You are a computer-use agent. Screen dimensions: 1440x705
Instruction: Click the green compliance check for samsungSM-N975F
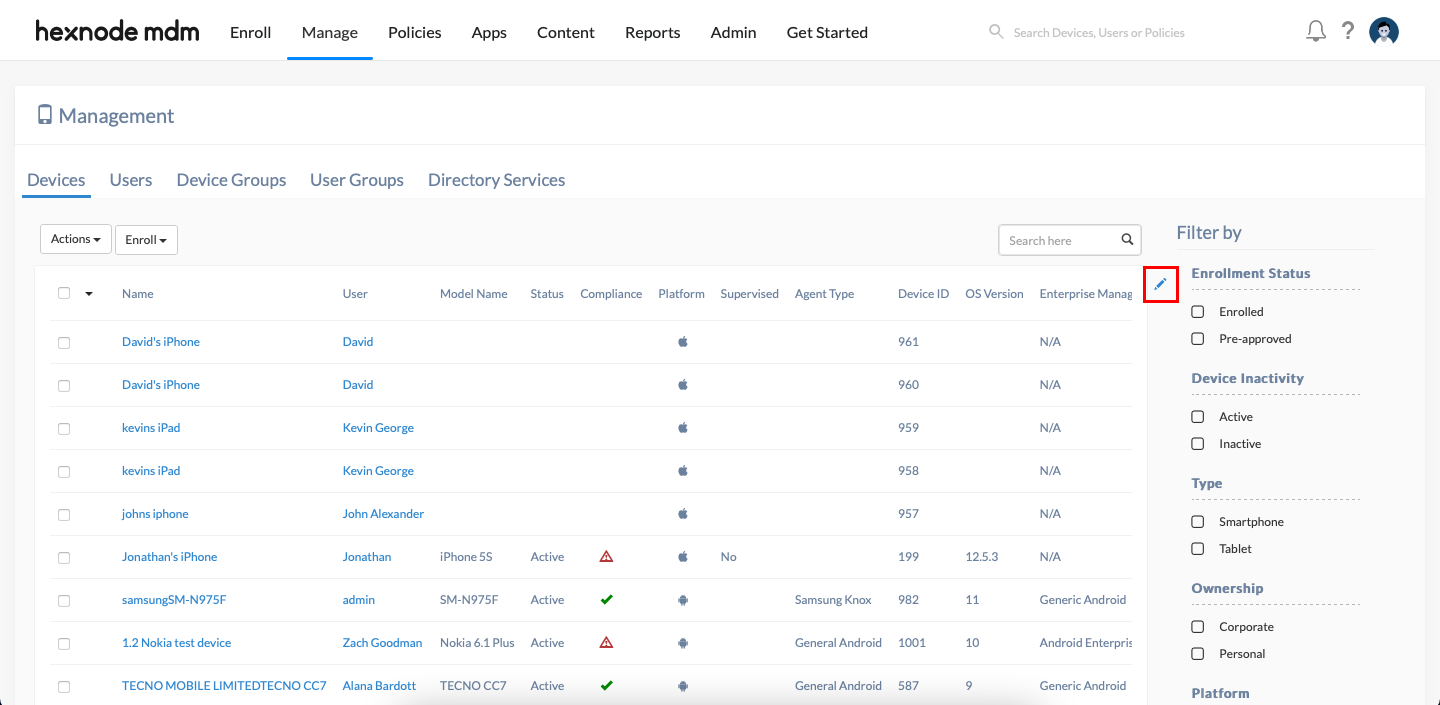(606, 599)
